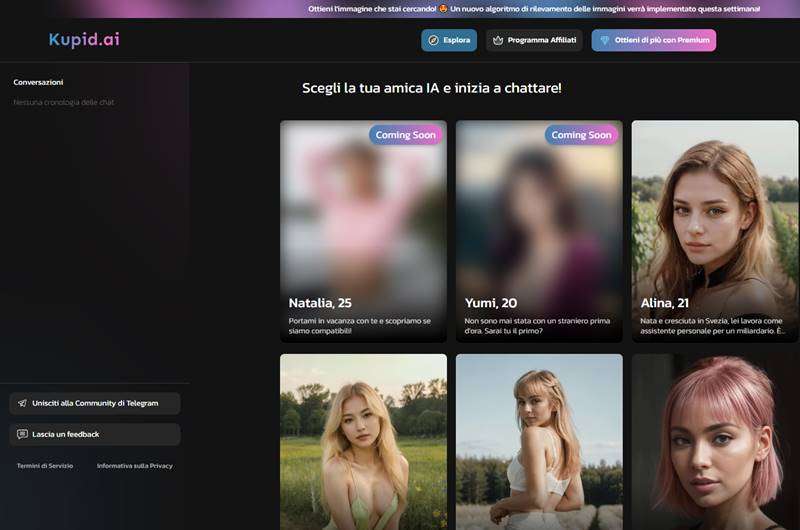Open Termini di Servizio link
Viewport: 800px width, 530px height.
(x=45, y=466)
